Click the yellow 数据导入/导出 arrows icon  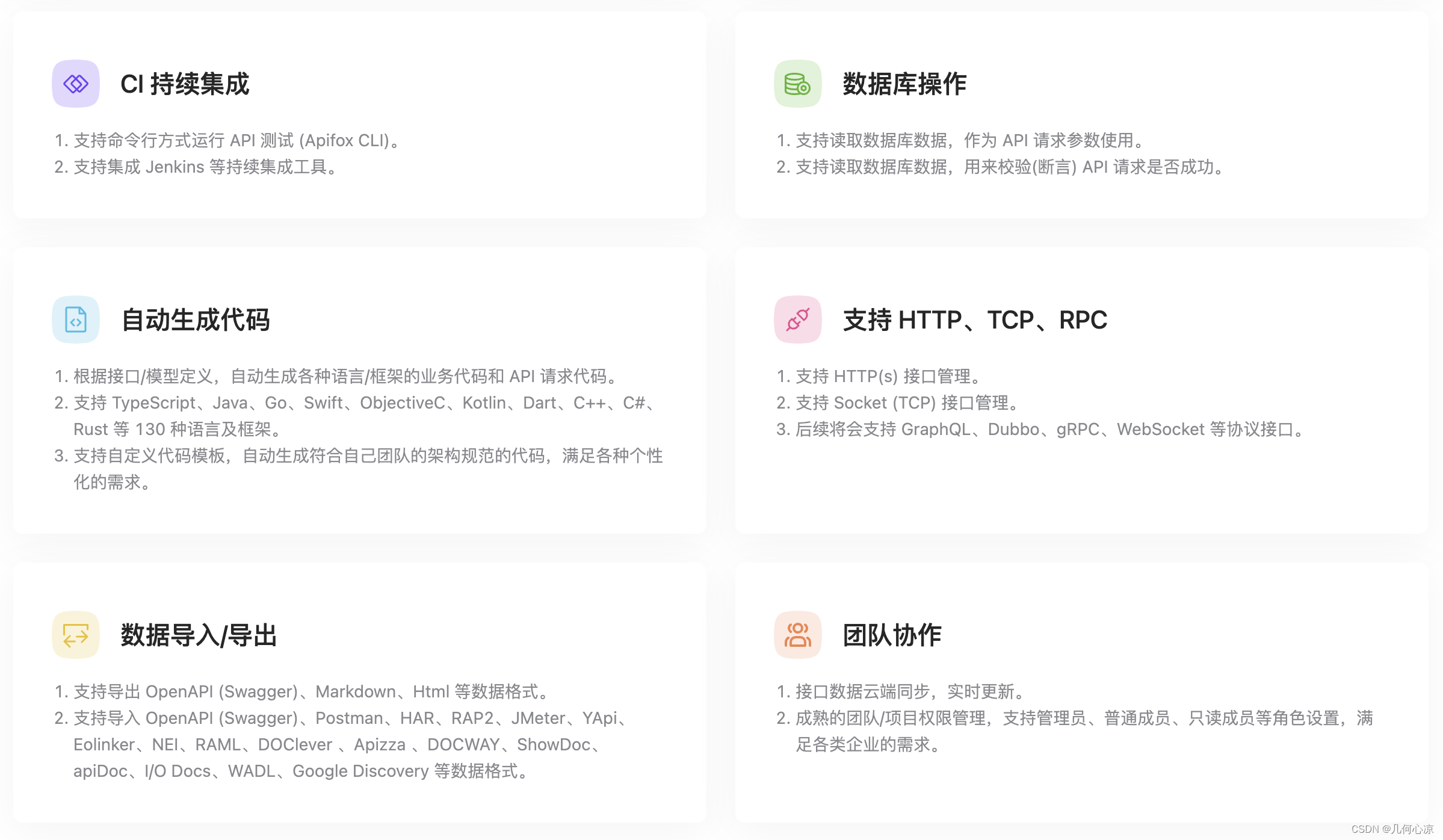(76, 635)
